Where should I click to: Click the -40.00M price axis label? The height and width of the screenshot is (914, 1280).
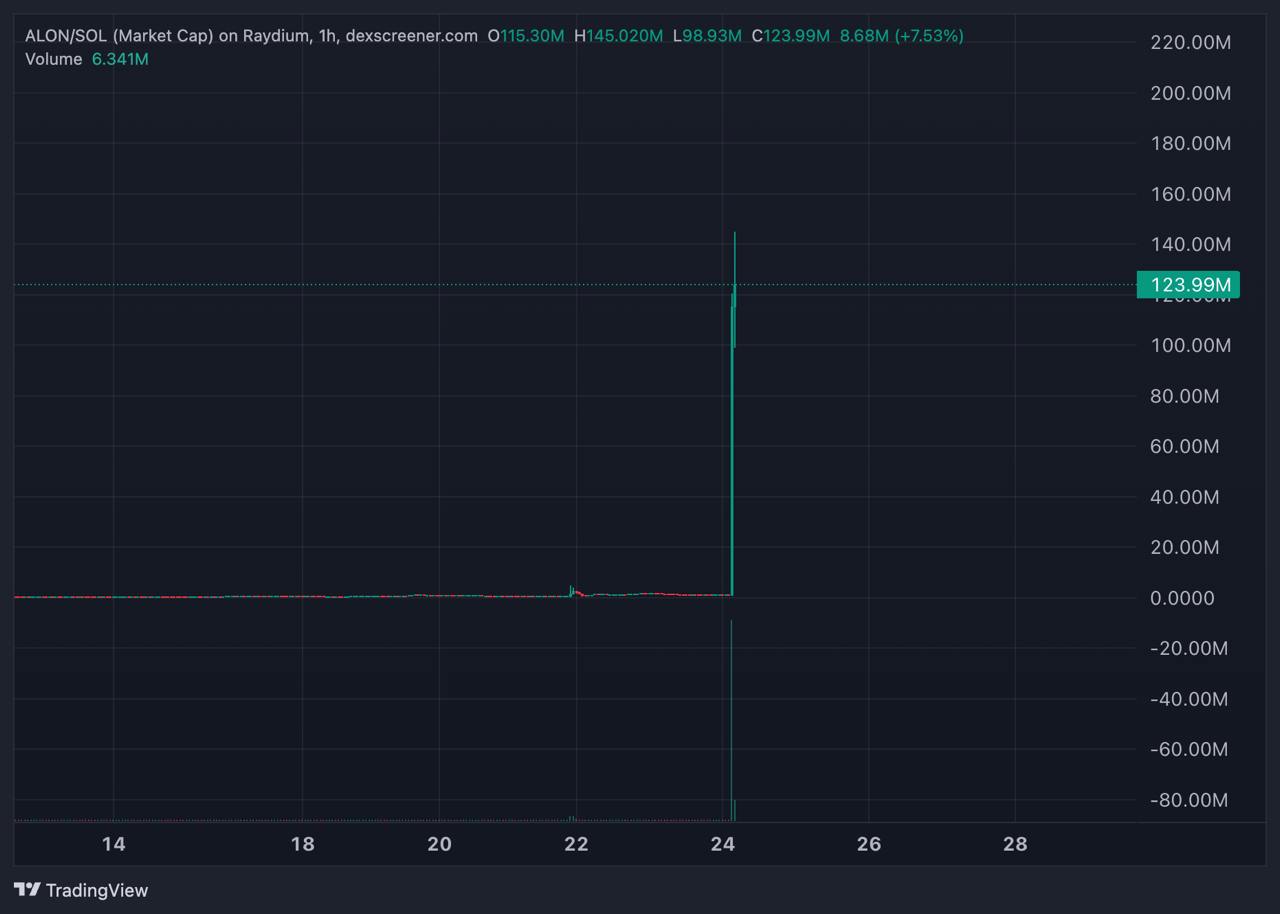coord(1189,699)
